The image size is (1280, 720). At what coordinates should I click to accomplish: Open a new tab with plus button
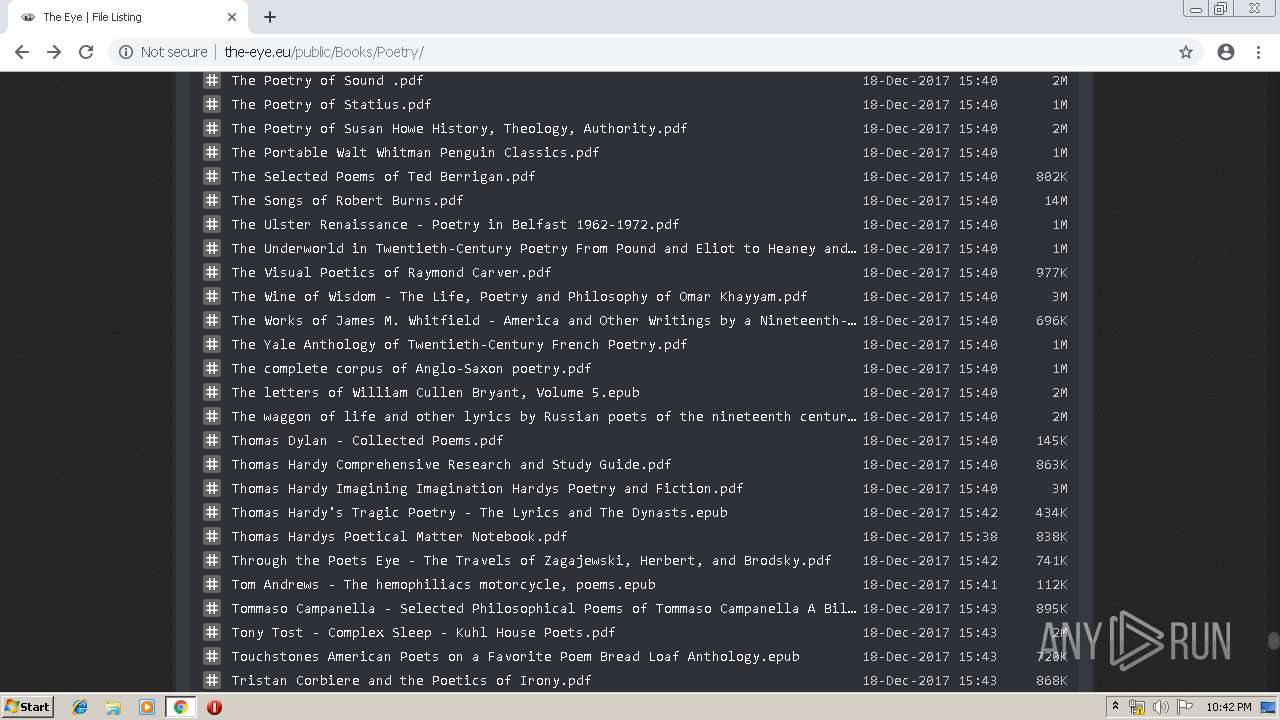[270, 17]
